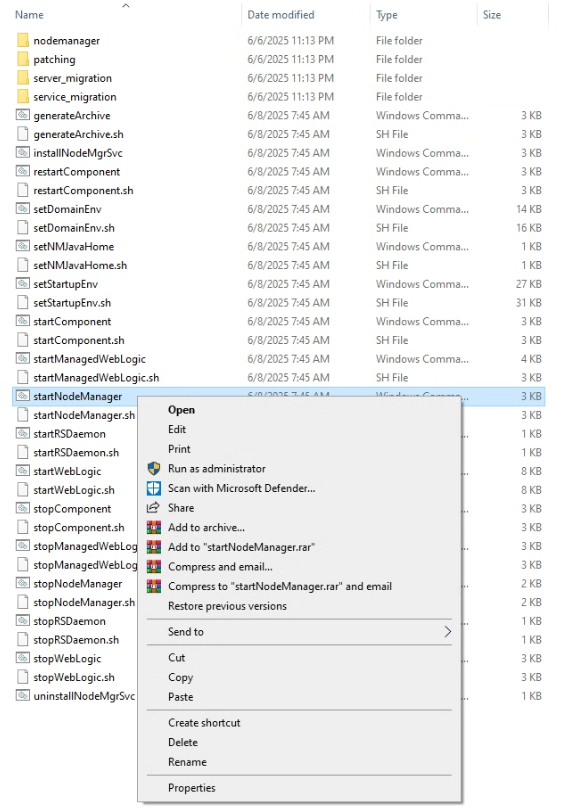Click the startNodeManager command file icon
Viewport: 564px width, 808px height.
tap(23, 396)
